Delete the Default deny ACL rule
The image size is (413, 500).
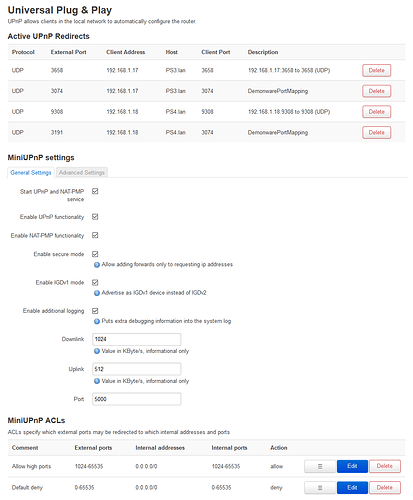pyautogui.click(x=385, y=488)
